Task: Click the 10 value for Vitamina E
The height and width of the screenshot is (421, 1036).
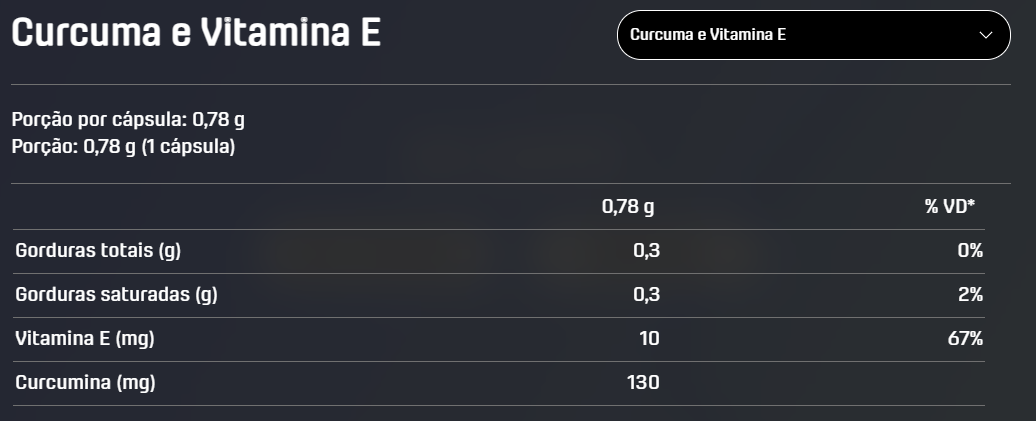Action: click(649, 339)
